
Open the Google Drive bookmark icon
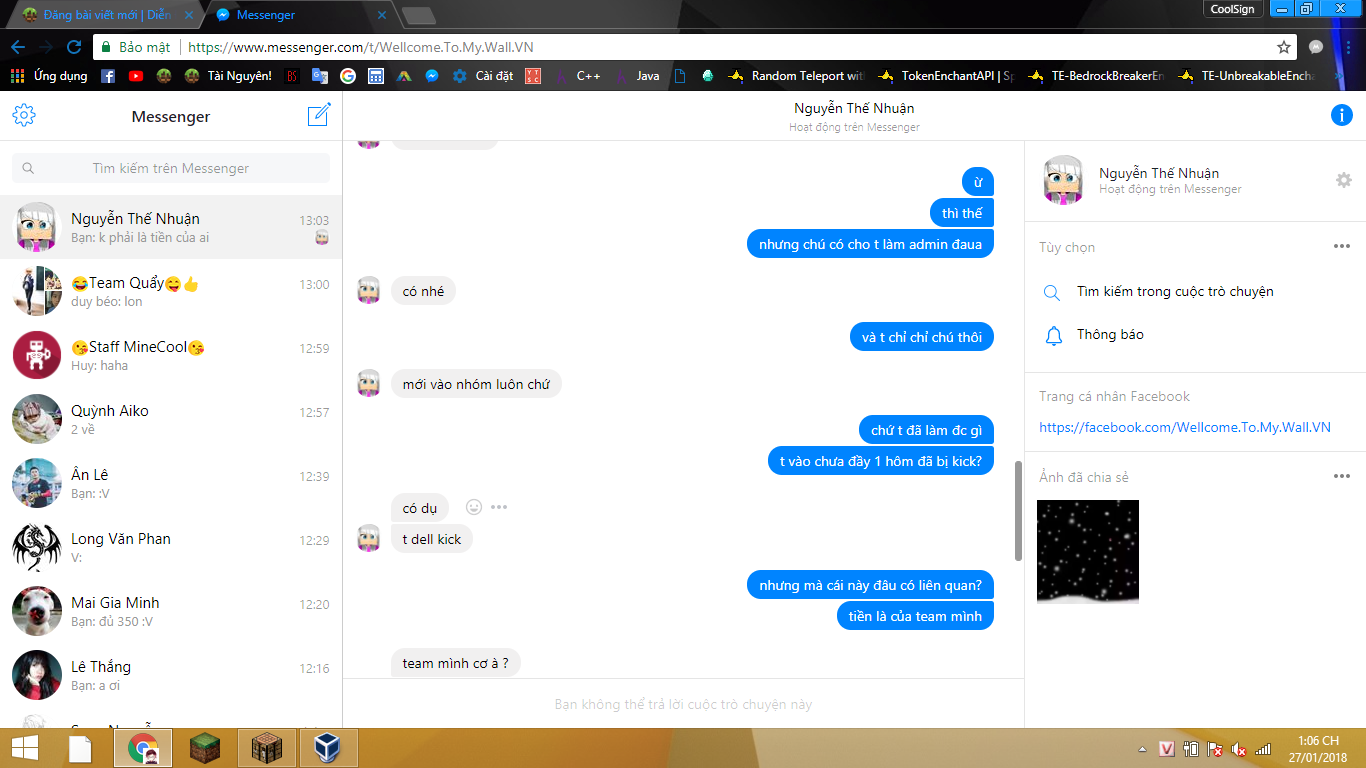(404, 76)
